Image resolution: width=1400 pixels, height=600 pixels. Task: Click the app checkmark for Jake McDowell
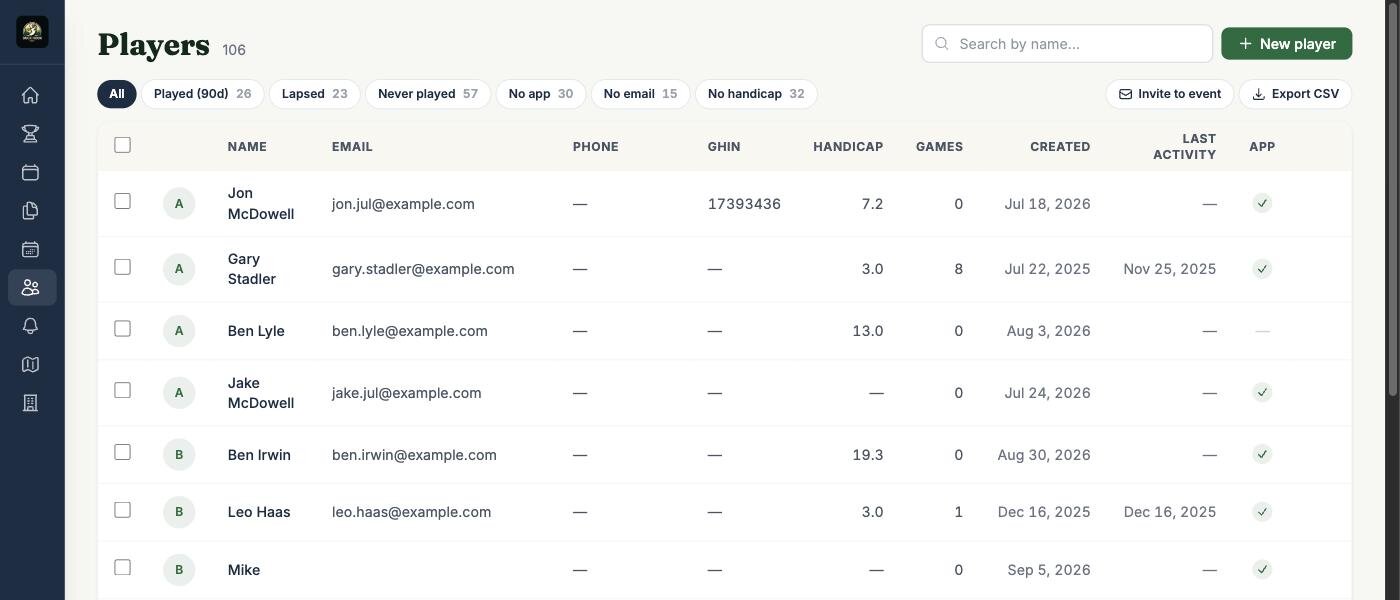coord(1262,393)
